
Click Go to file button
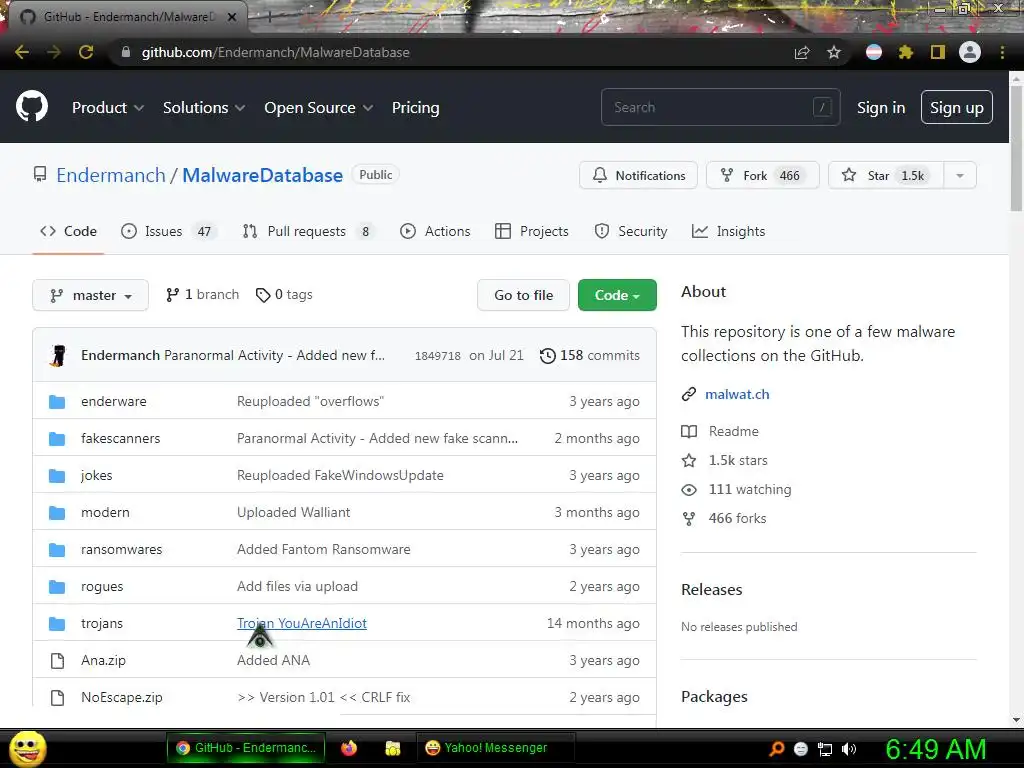523,295
